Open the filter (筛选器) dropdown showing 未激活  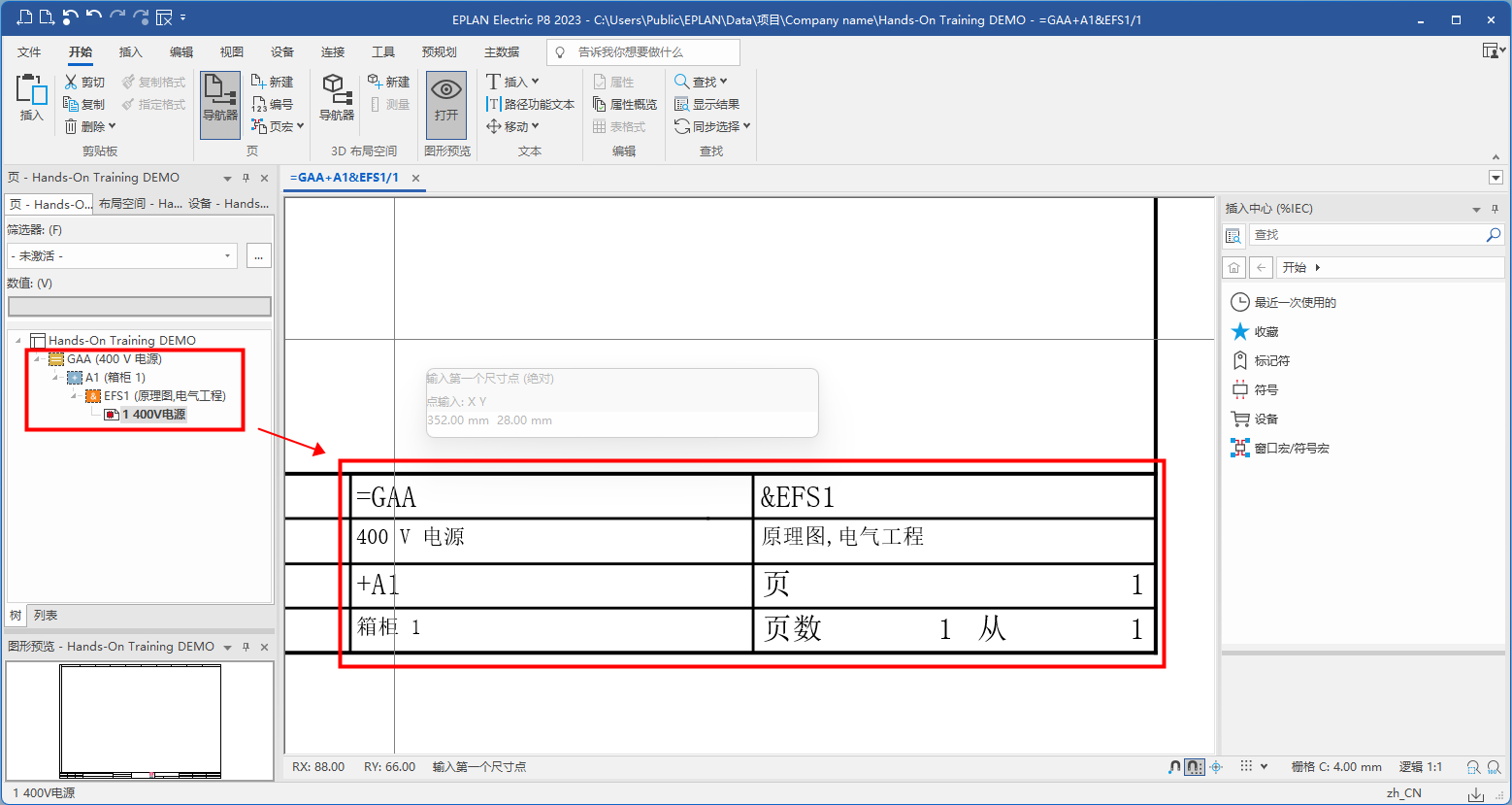(122, 256)
